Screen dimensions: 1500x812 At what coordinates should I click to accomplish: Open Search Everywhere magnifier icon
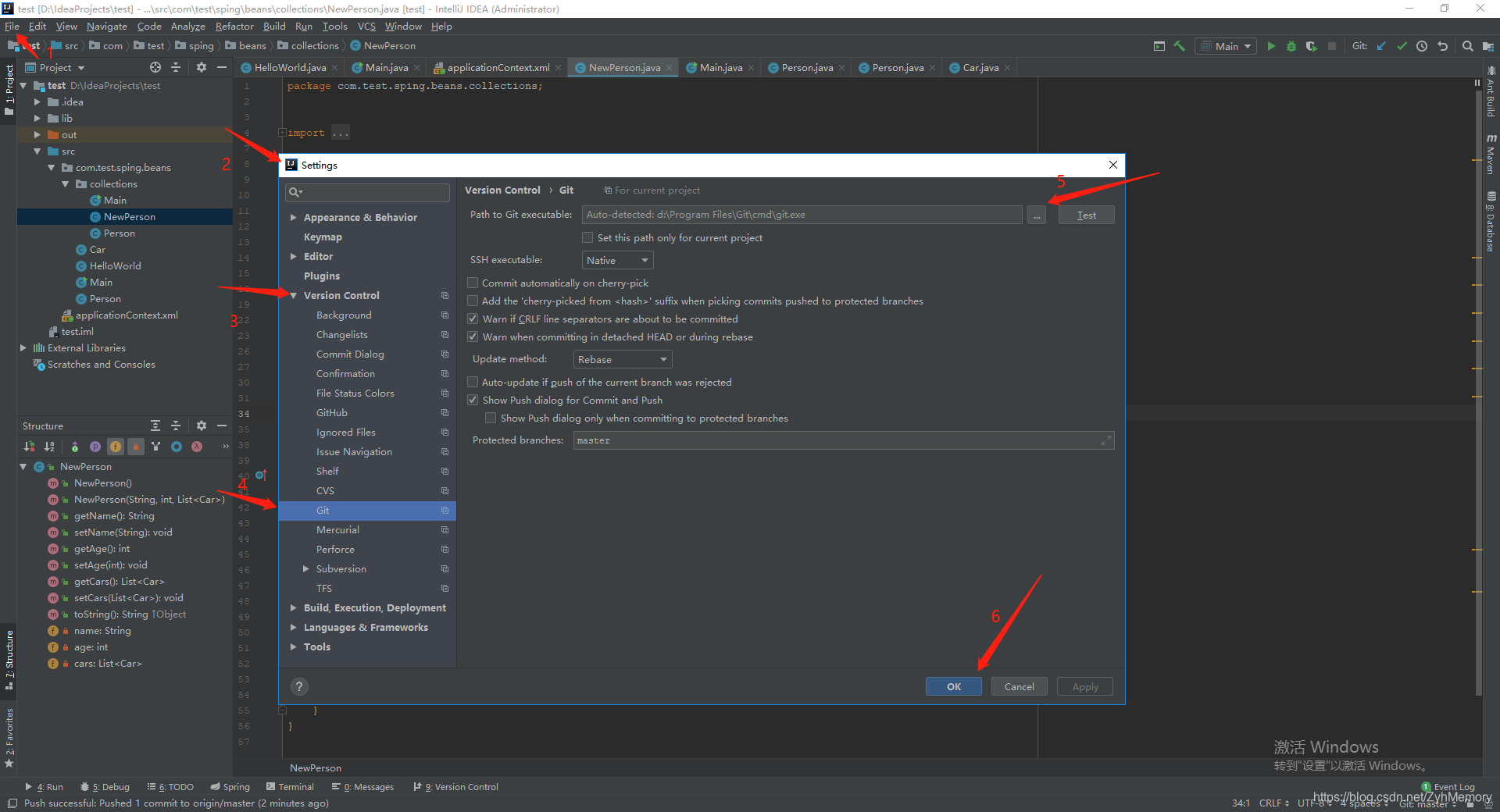(1468, 46)
